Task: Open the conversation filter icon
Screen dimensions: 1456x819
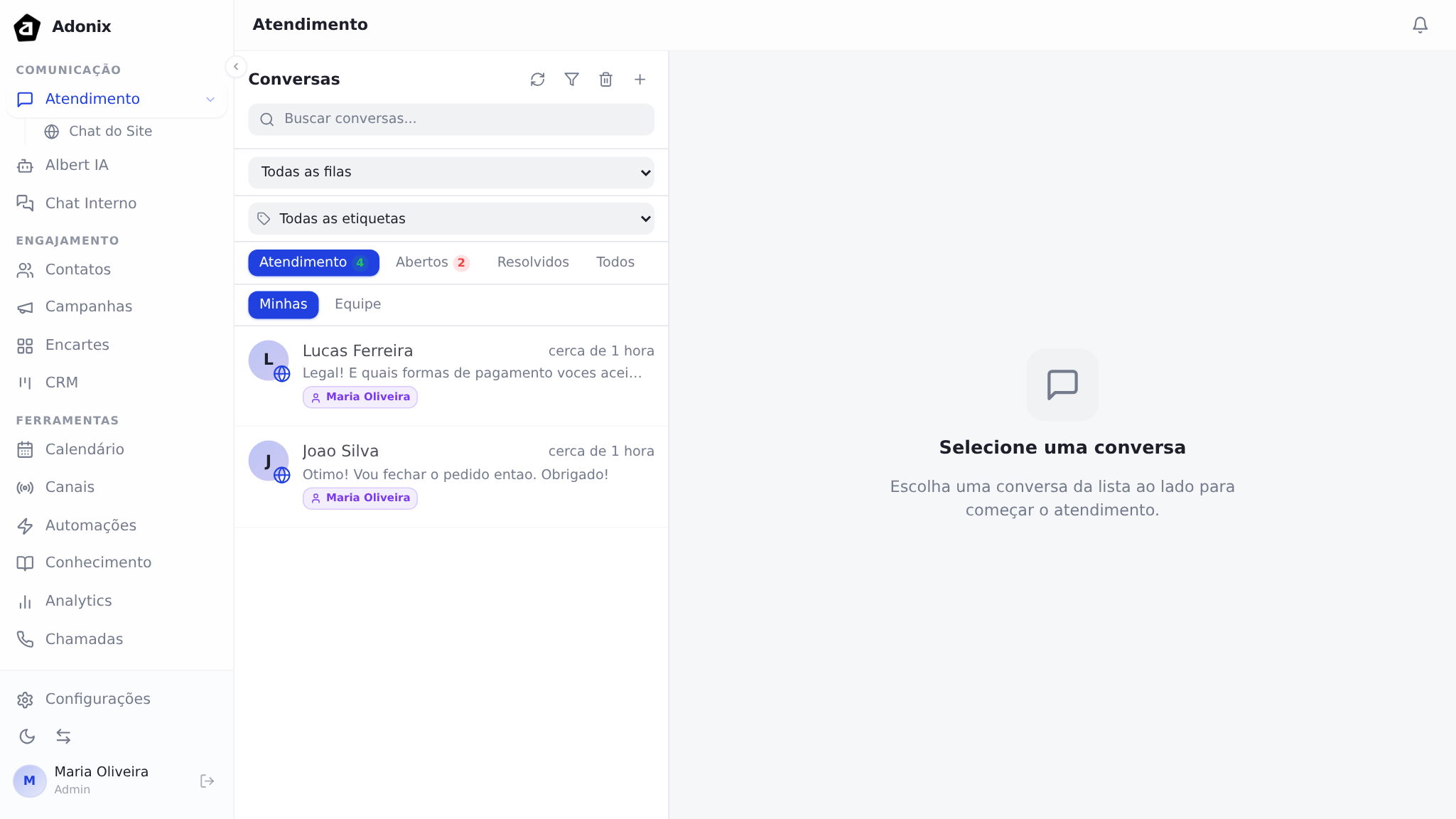Action: [x=571, y=80]
